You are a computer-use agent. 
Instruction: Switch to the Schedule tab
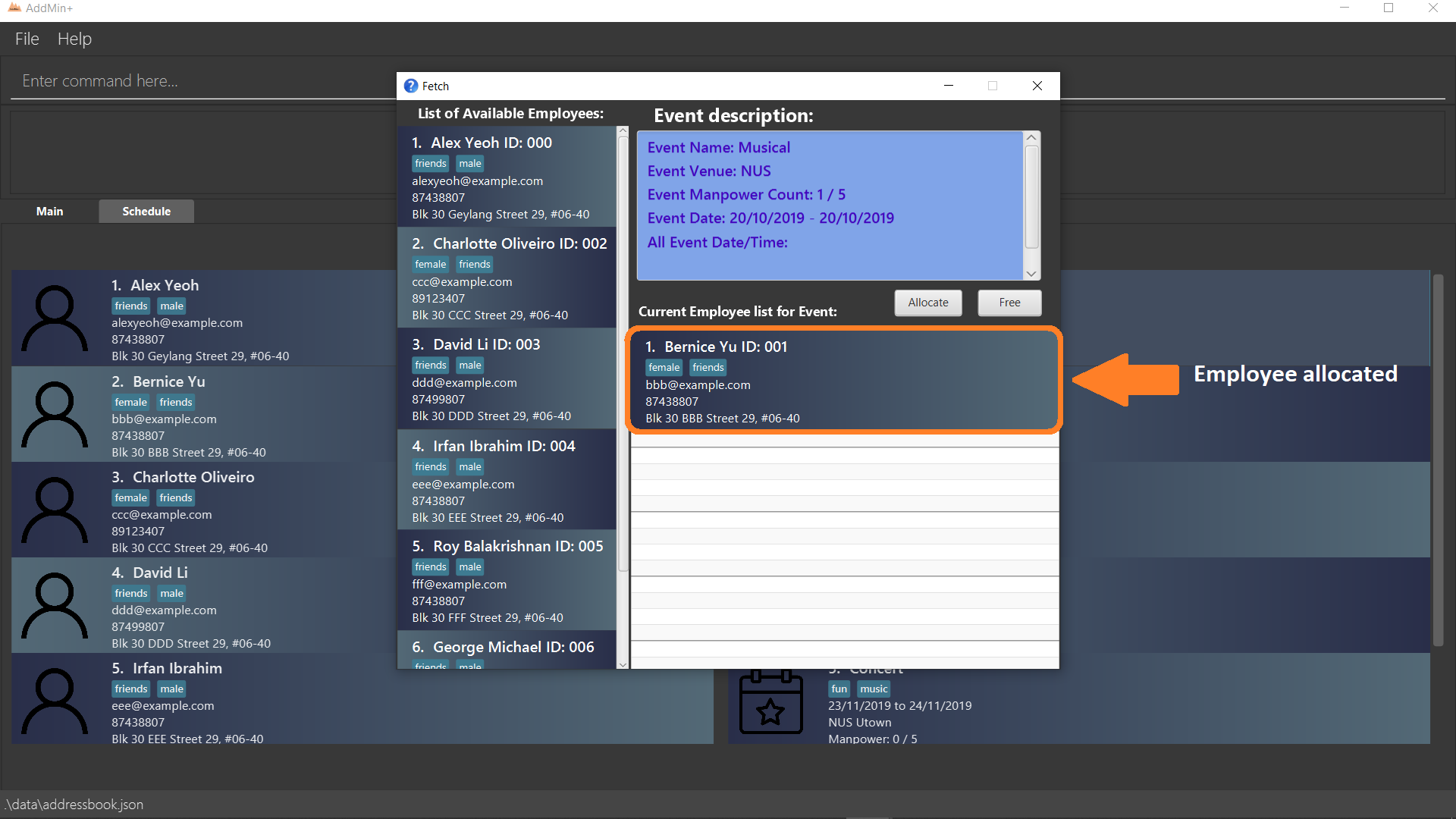(x=146, y=212)
